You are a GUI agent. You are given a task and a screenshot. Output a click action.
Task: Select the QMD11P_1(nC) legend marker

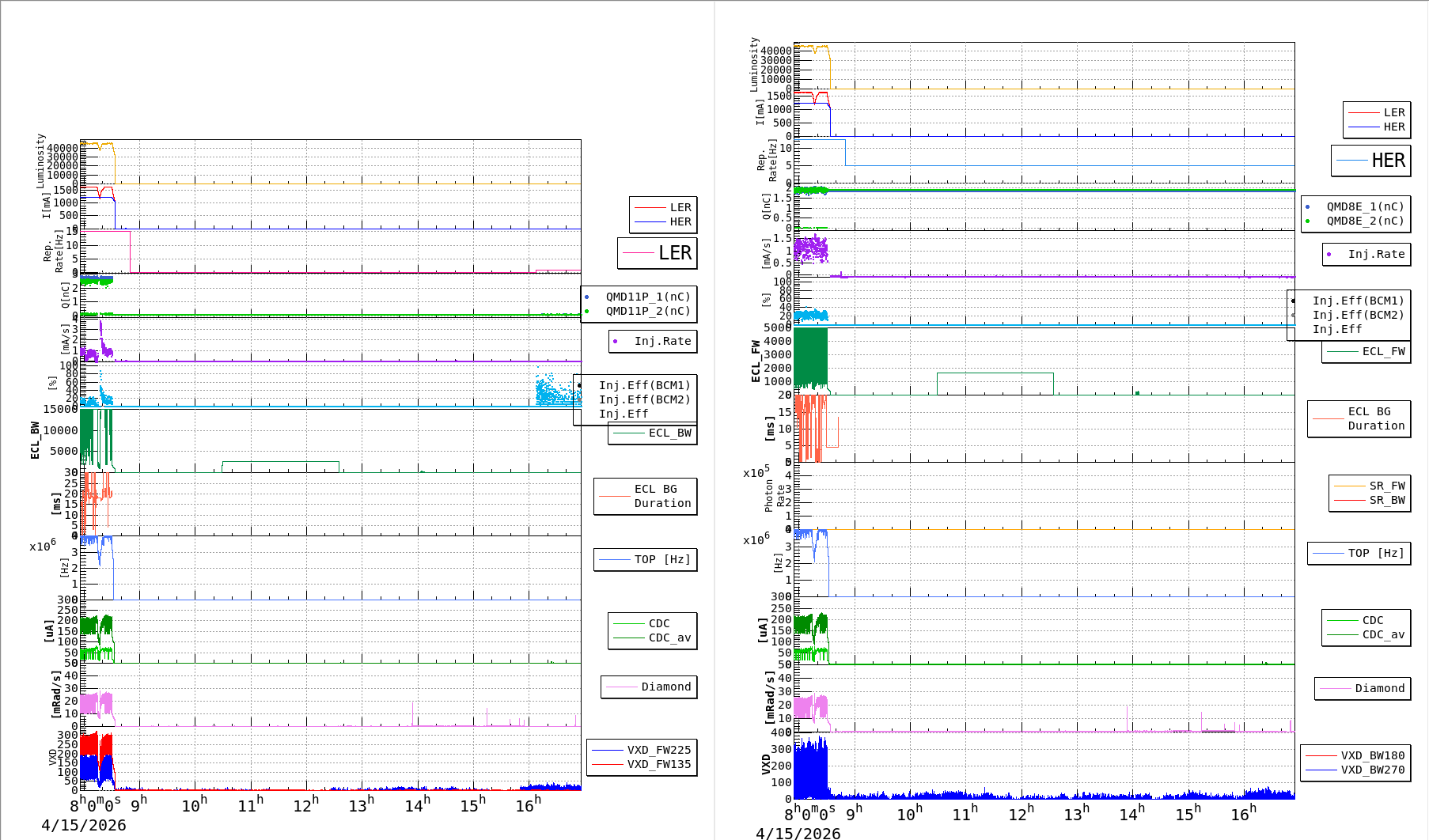(587, 297)
